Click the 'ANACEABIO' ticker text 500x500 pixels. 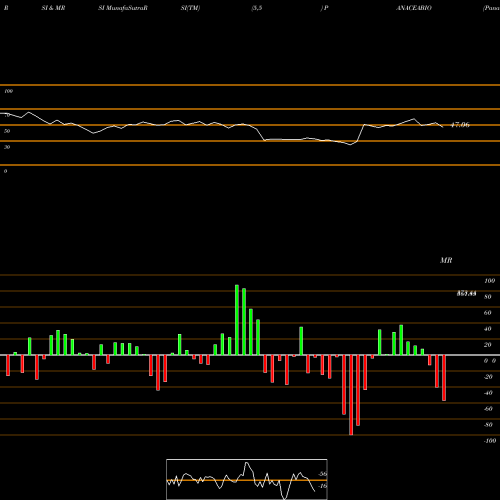click(414, 8)
